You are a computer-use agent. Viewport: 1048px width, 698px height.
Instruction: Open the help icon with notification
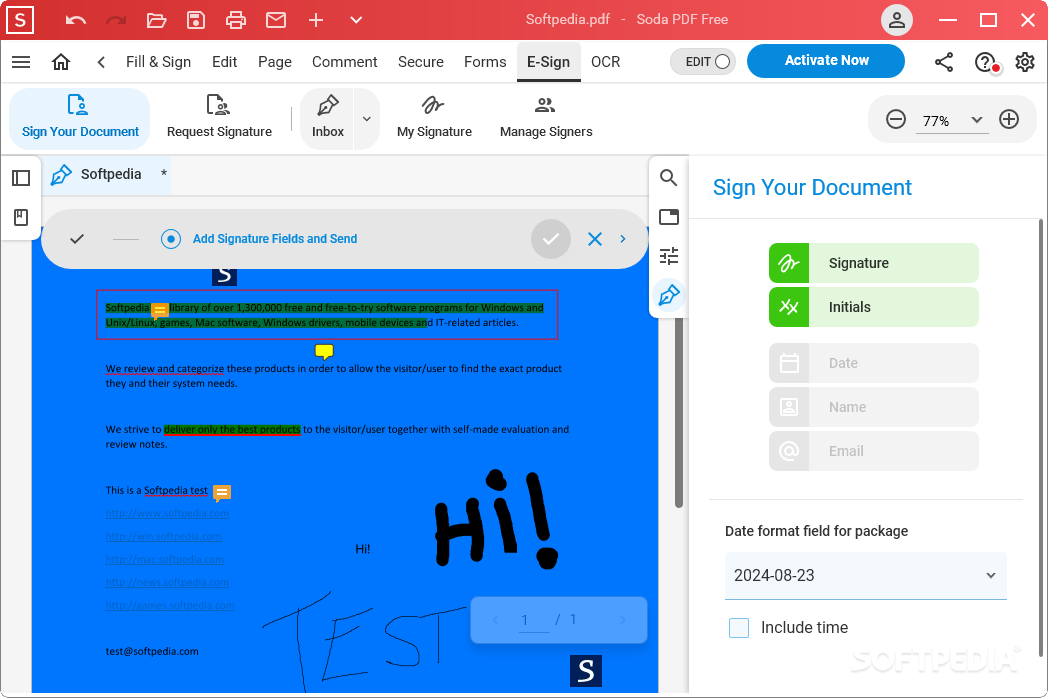tap(985, 62)
